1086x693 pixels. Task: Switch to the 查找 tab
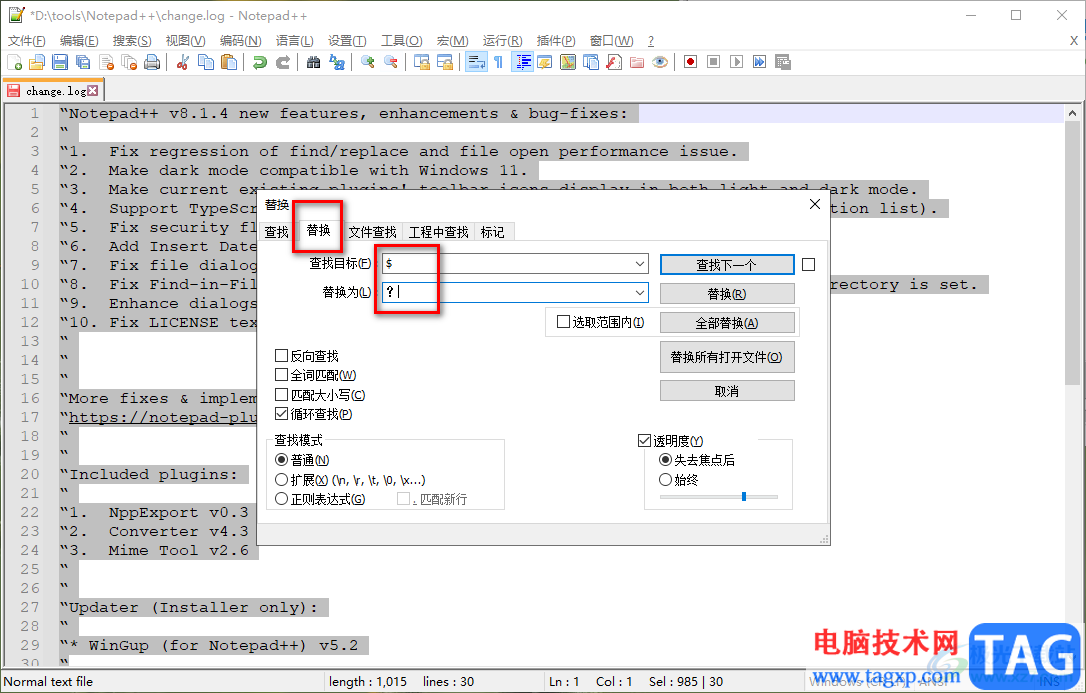click(276, 232)
